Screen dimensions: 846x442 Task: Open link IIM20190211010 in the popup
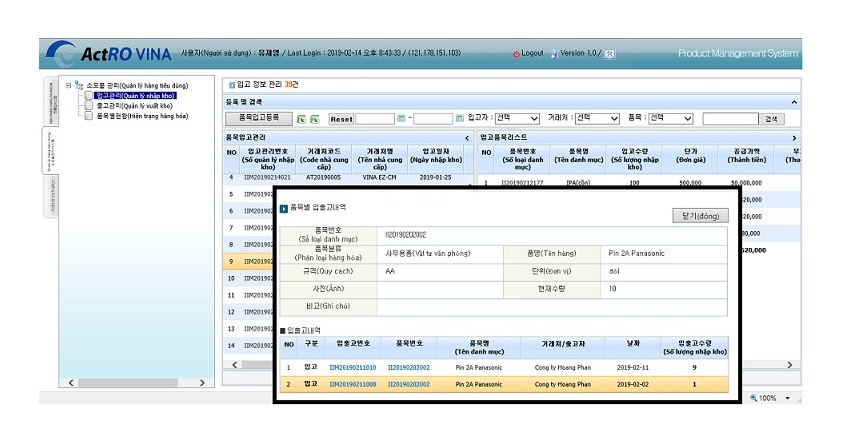pos(352,368)
